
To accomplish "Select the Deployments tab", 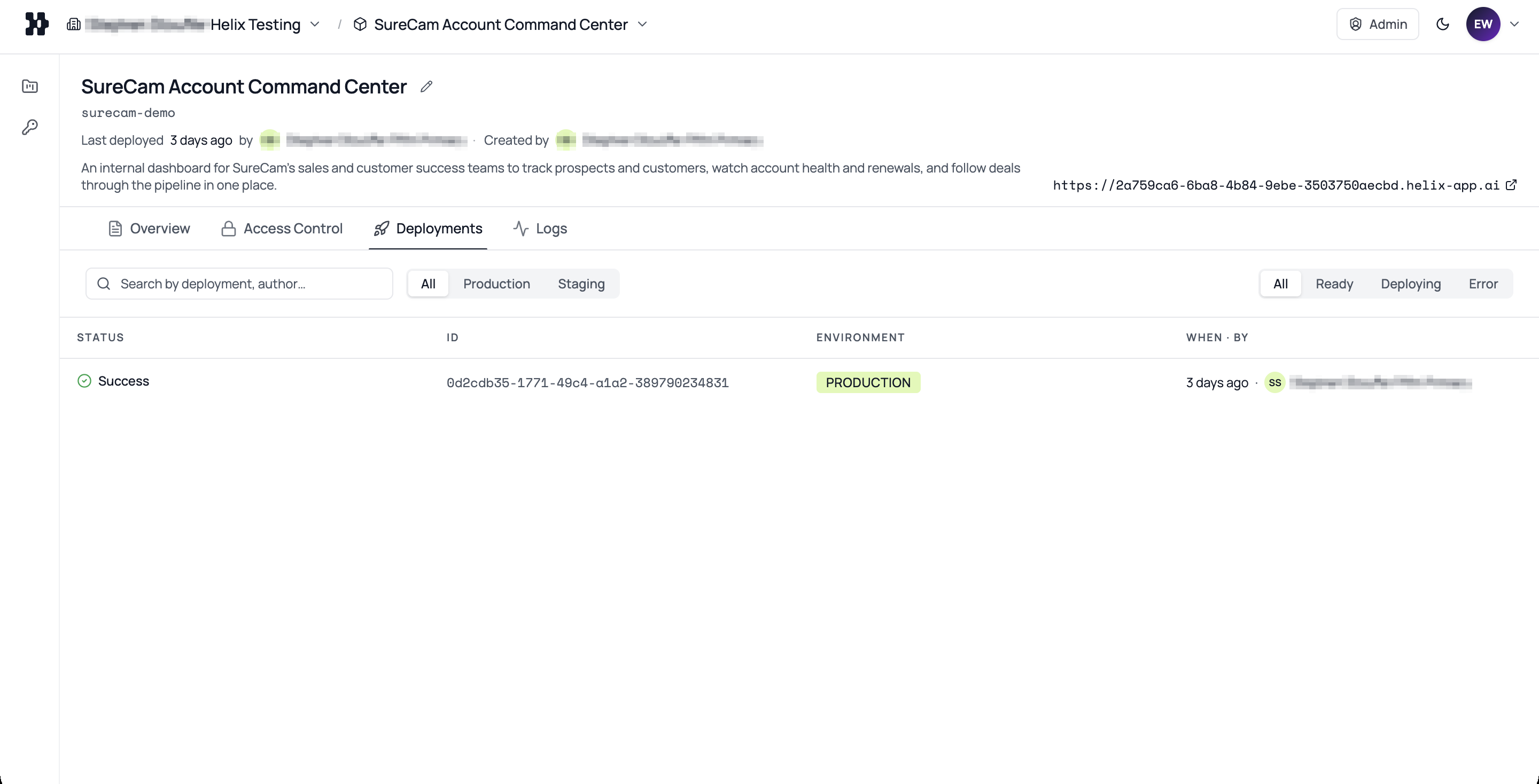I will coord(428,229).
